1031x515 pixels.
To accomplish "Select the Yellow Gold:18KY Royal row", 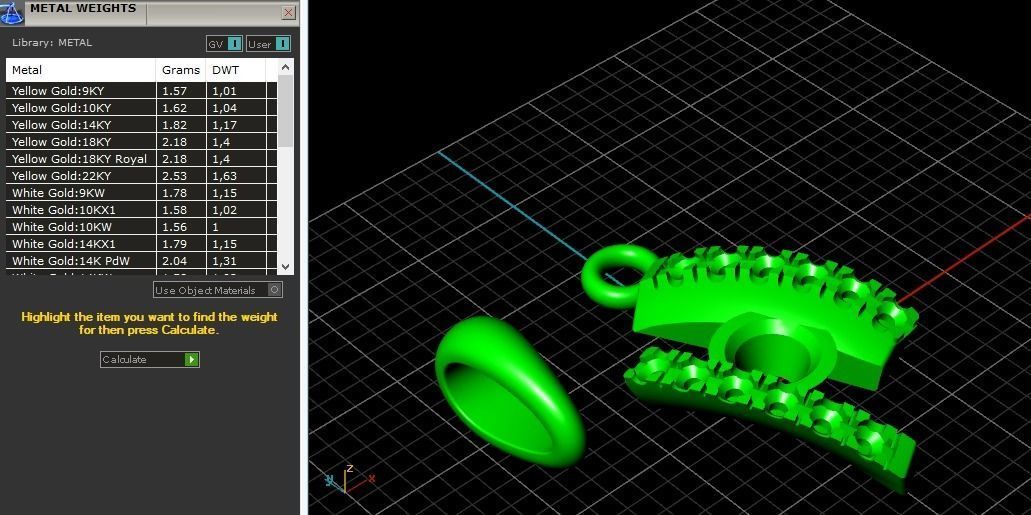I will click(141, 159).
